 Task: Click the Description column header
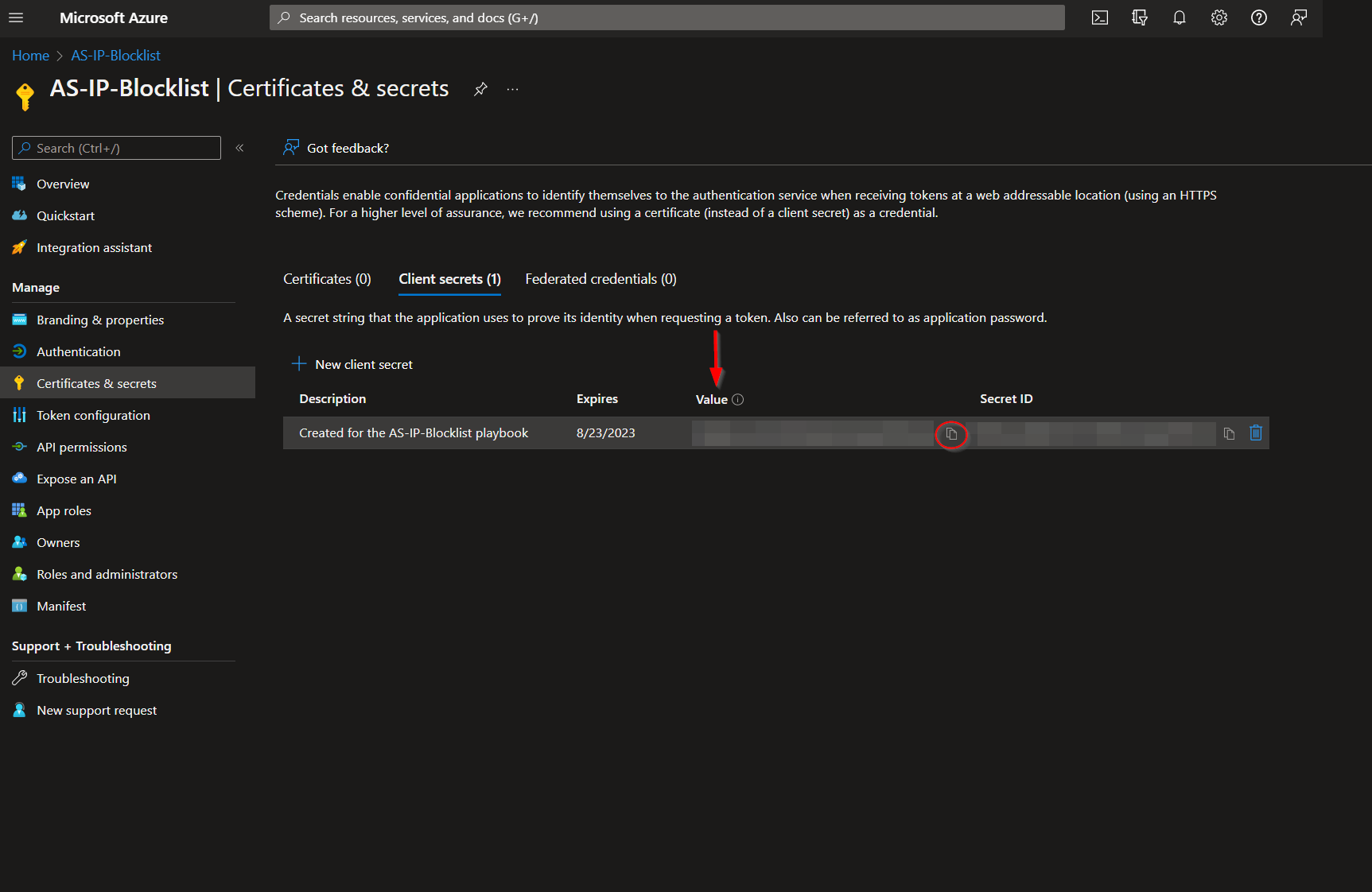[x=332, y=399]
